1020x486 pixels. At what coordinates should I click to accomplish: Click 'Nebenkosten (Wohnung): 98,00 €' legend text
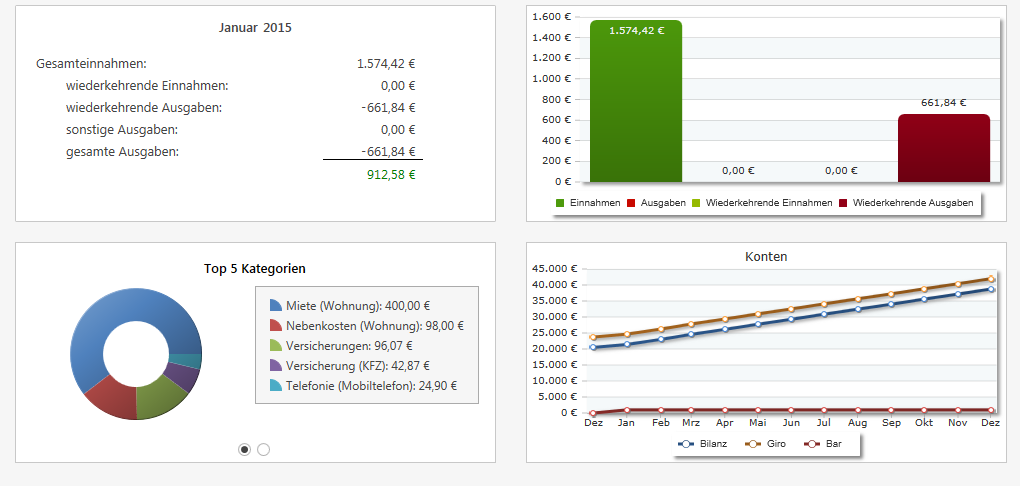pyautogui.click(x=375, y=325)
